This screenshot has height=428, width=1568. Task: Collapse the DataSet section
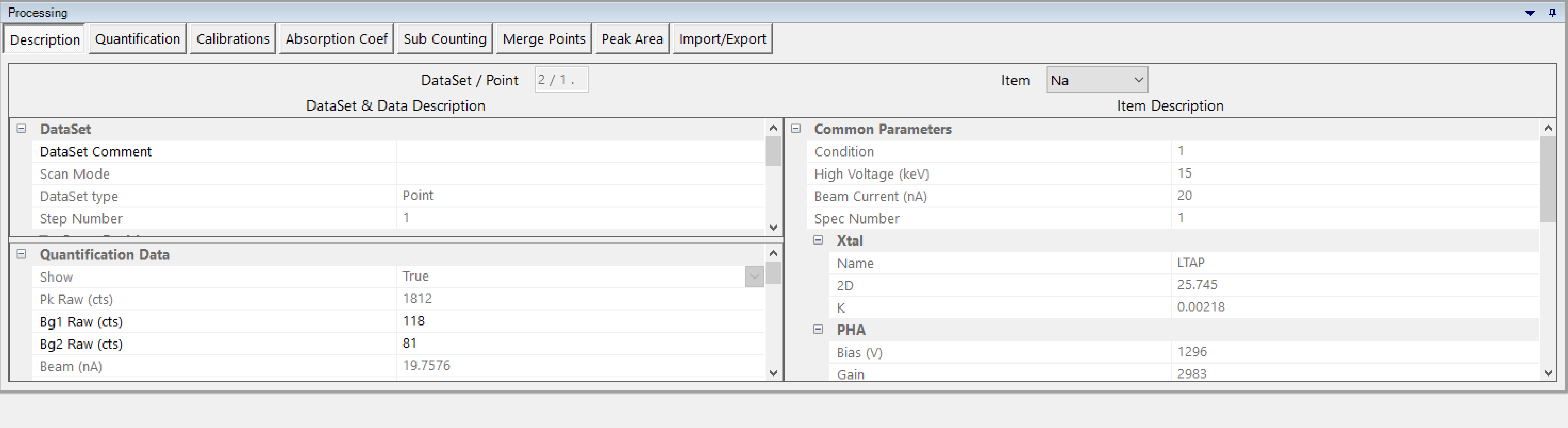click(21, 128)
